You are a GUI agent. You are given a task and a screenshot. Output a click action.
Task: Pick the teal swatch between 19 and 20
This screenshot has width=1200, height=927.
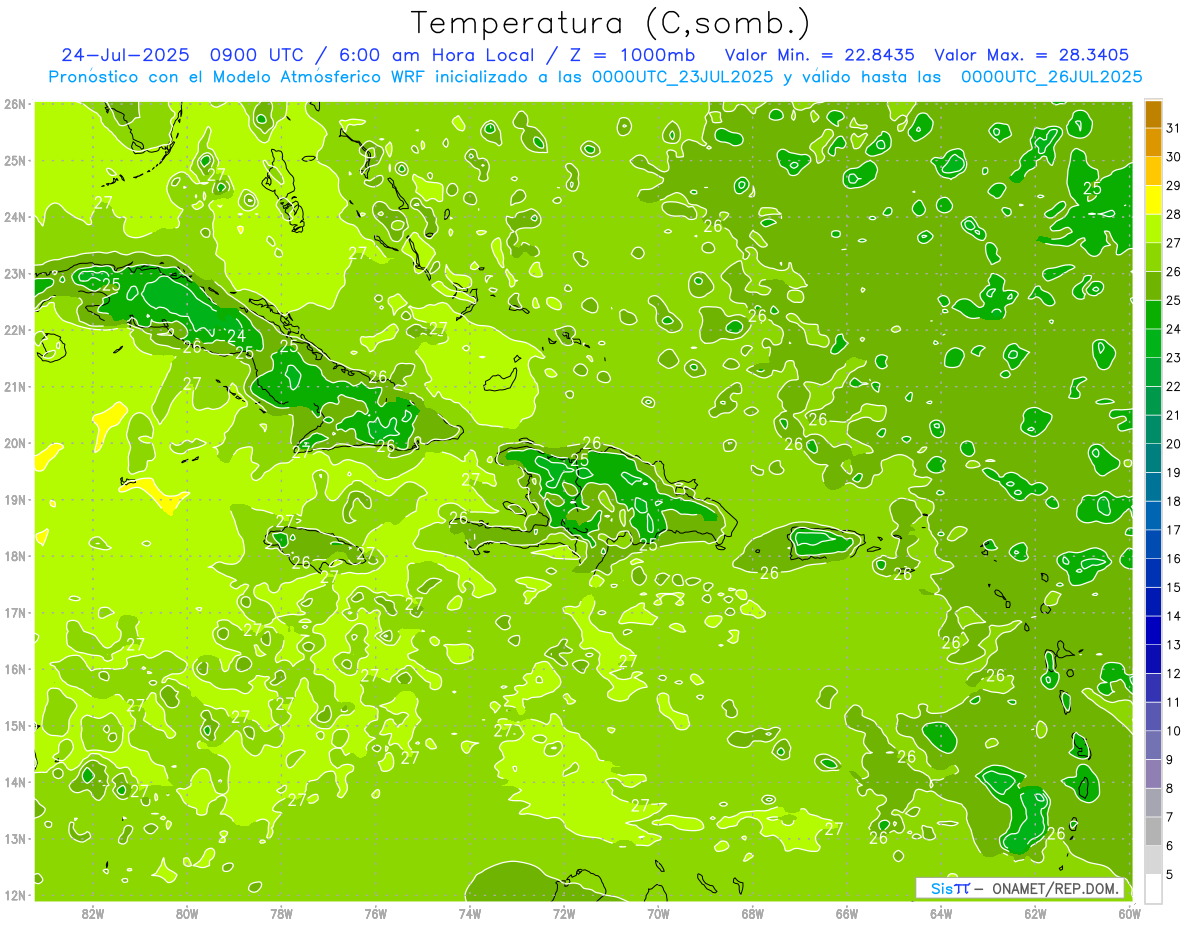(x=1153, y=458)
